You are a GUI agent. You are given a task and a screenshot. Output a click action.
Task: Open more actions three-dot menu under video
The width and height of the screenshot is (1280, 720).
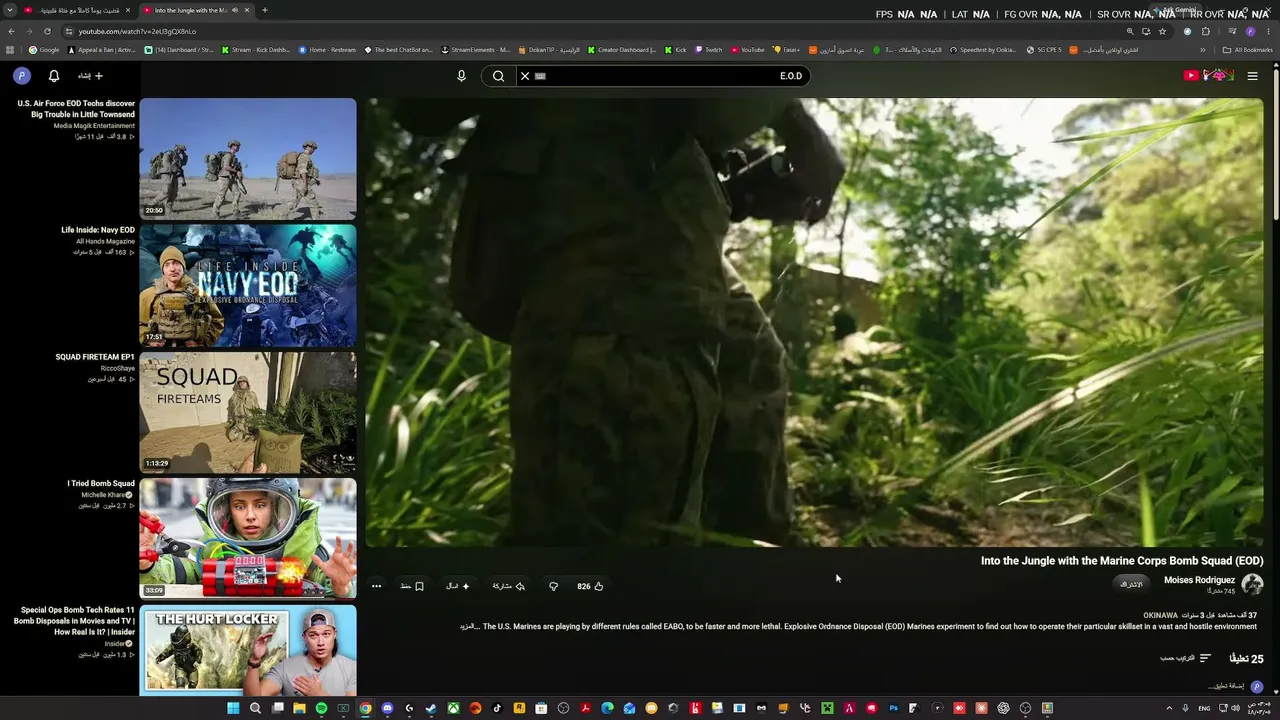(x=376, y=586)
